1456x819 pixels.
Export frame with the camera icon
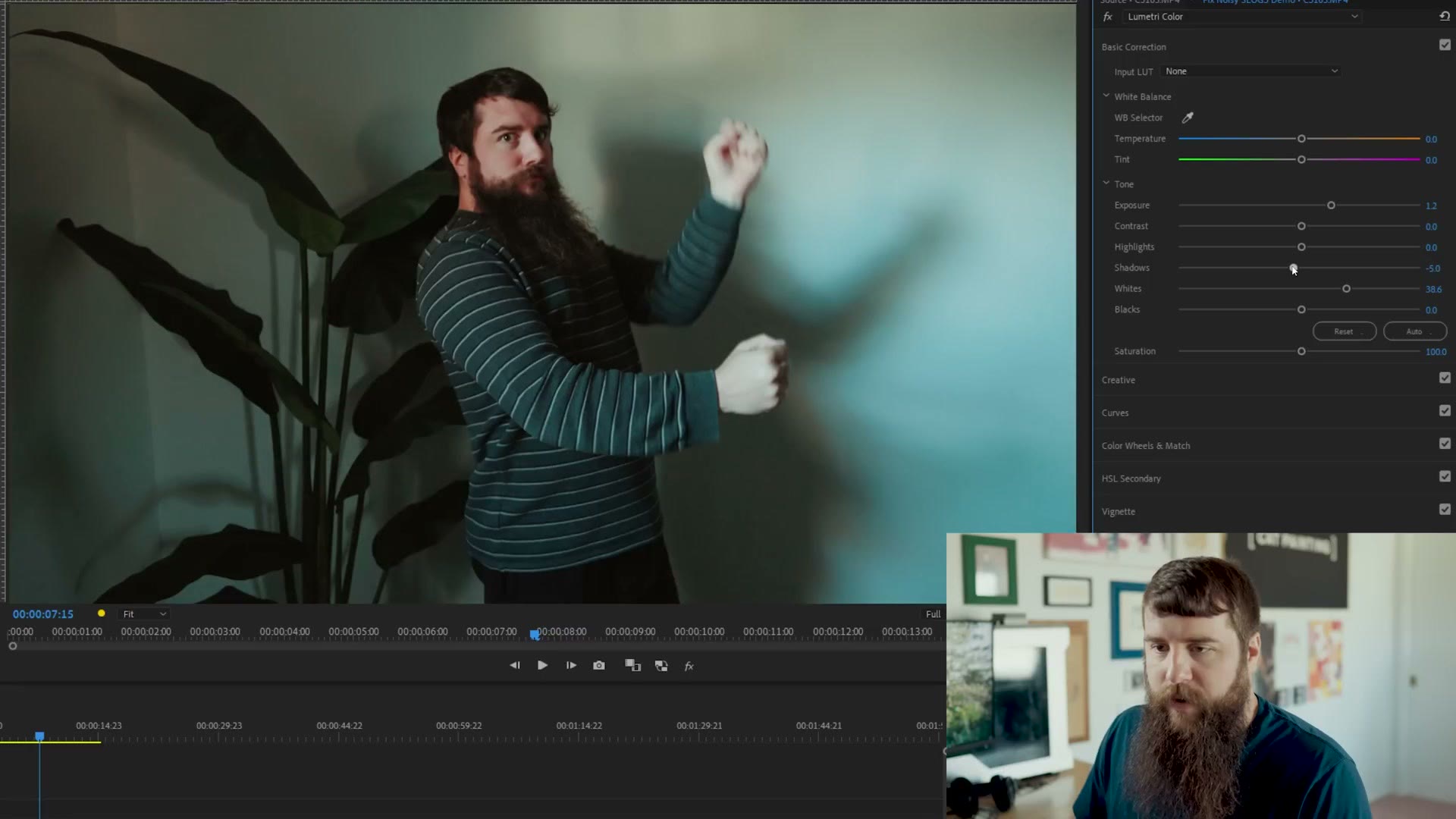(x=599, y=665)
